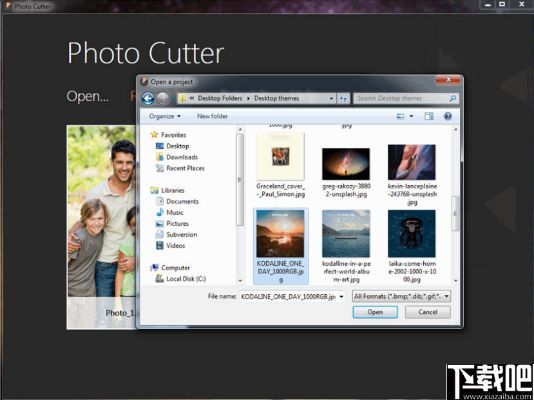Select Local Disk (C:)
Viewport: 534px width, 400px height.
click(x=186, y=279)
